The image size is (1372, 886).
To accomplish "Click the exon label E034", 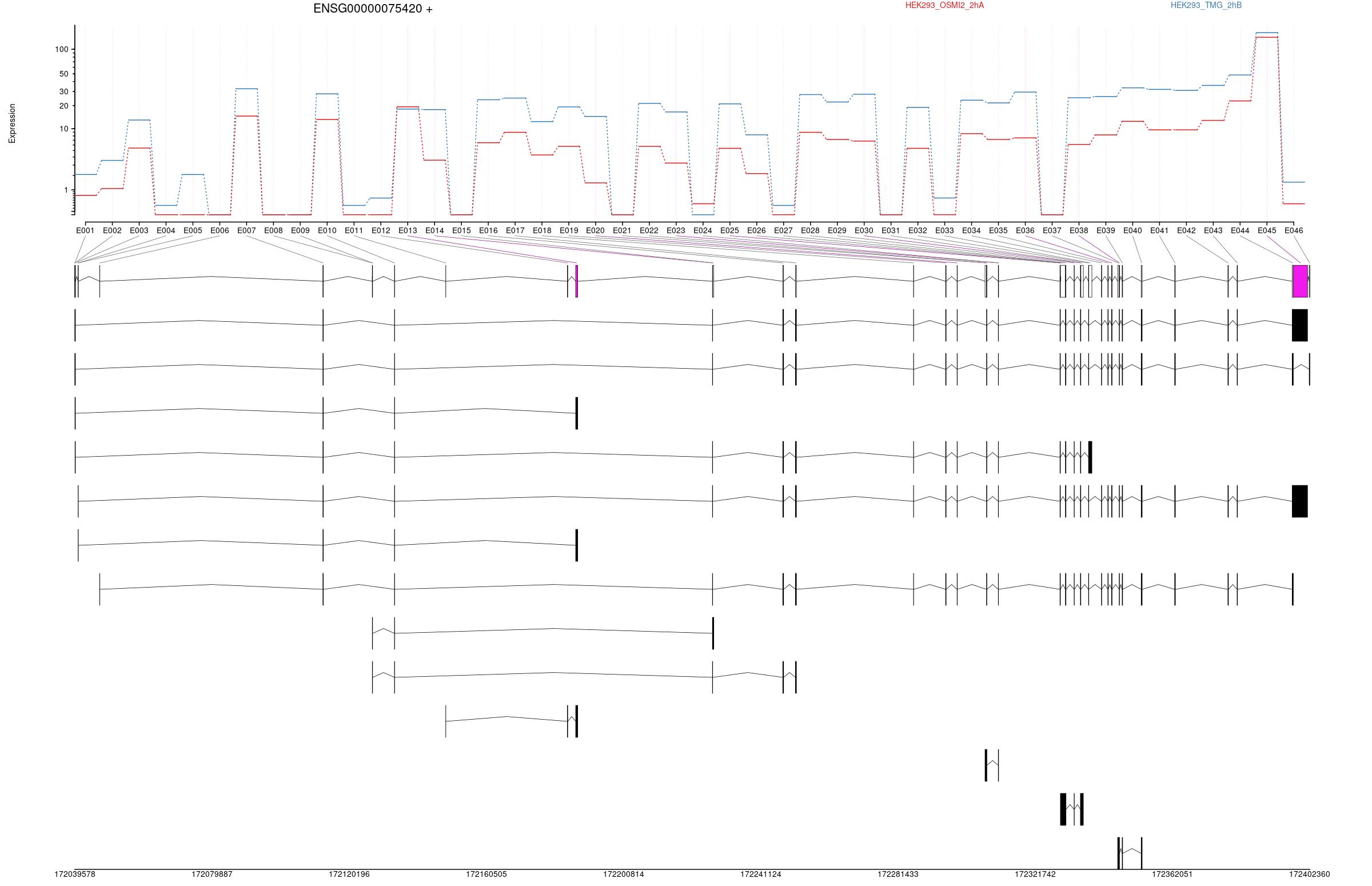I will click(x=971, y=231).
